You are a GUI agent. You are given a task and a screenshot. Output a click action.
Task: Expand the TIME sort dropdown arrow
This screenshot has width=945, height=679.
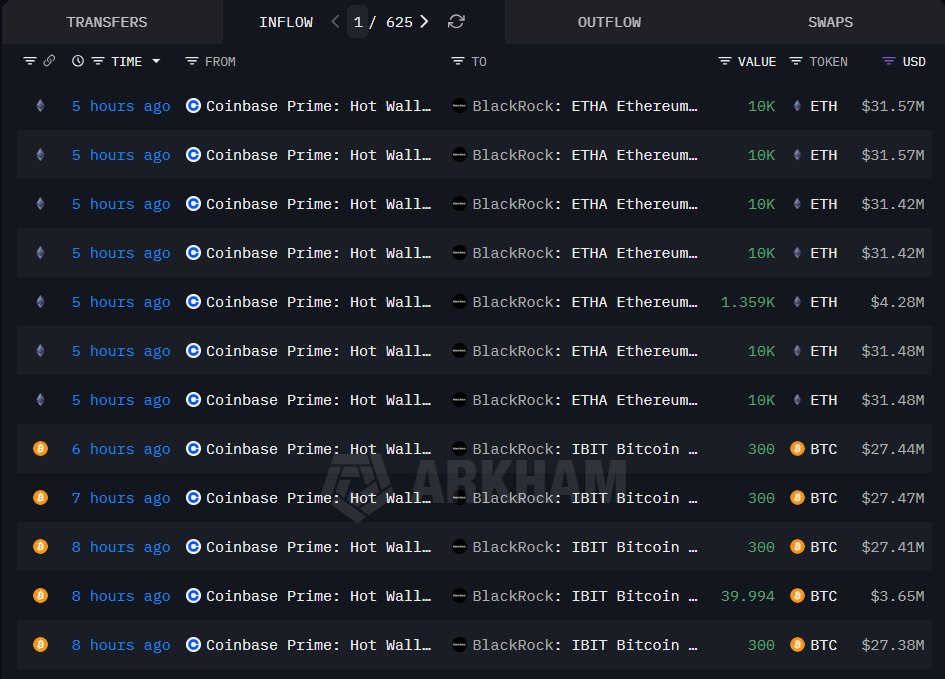(x=156, y=61)
